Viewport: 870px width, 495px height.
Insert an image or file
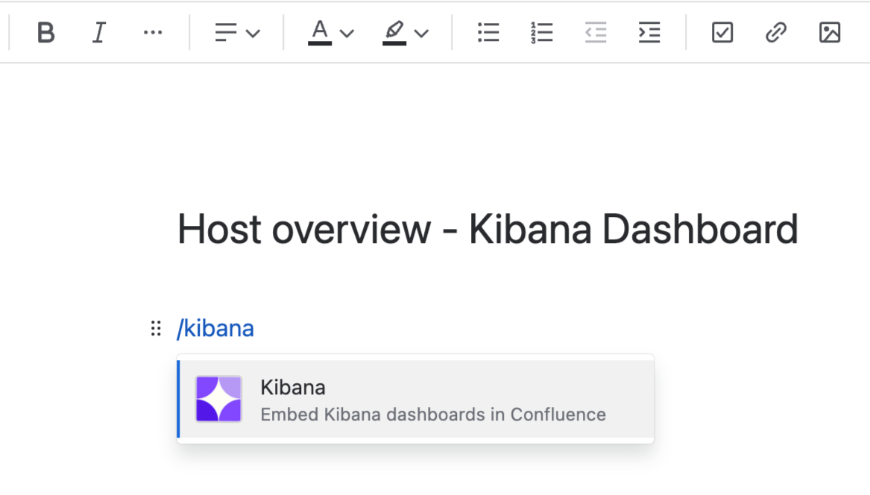(830, 33)
